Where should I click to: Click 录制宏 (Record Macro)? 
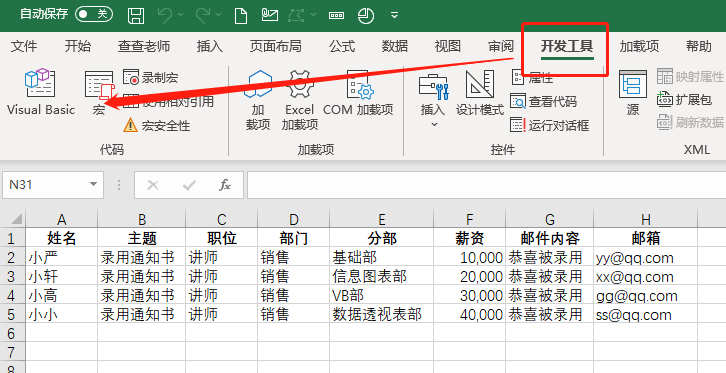(151, 78)
